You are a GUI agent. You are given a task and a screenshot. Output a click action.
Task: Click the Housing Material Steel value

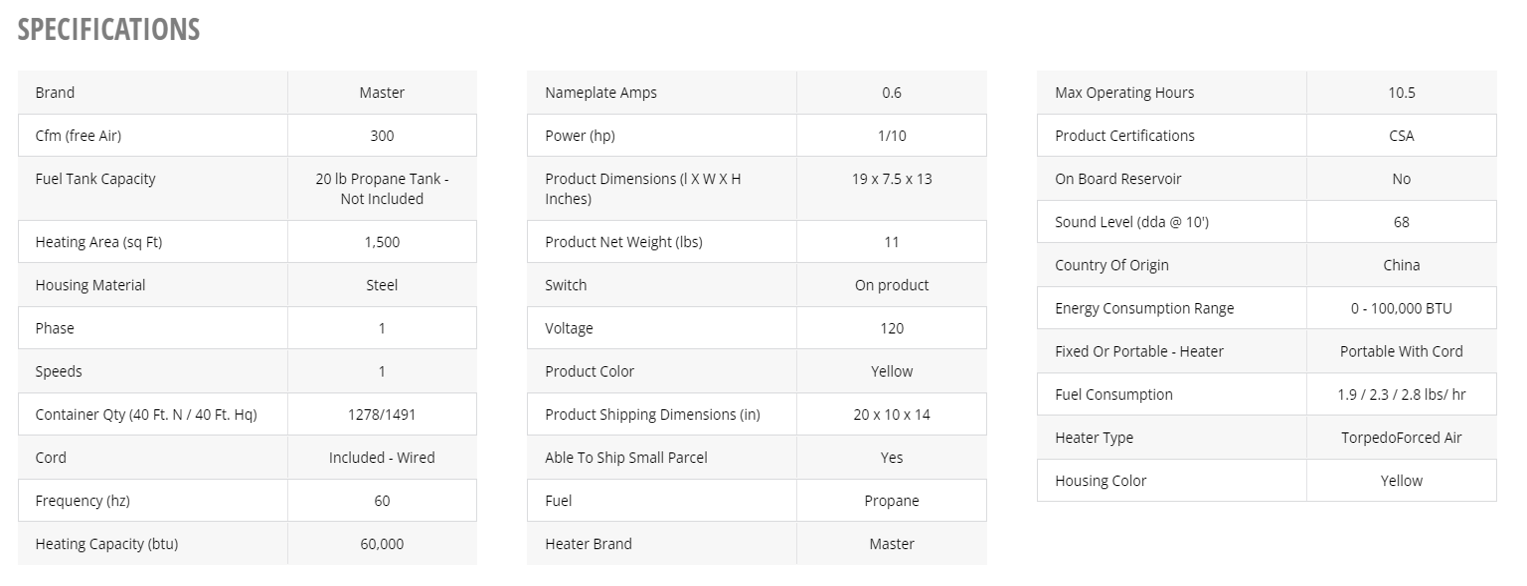[x=382, y=285]
